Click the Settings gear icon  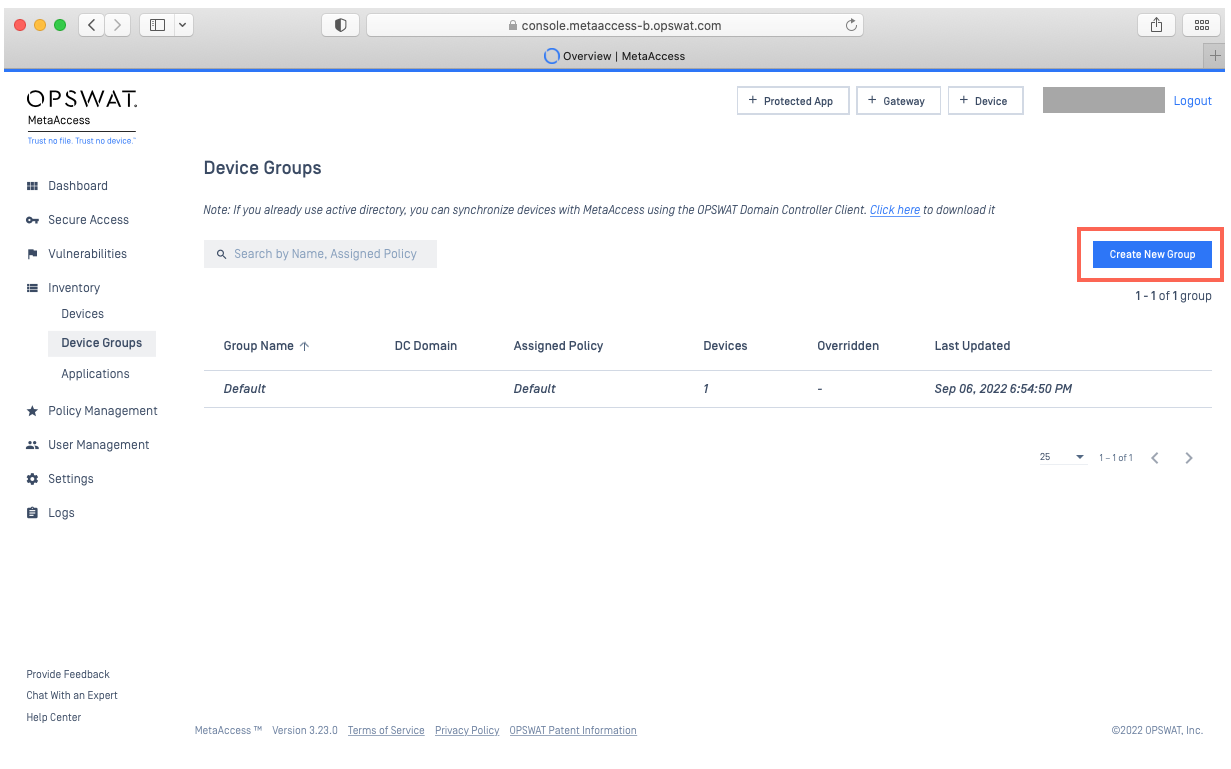tap(32, 479)
